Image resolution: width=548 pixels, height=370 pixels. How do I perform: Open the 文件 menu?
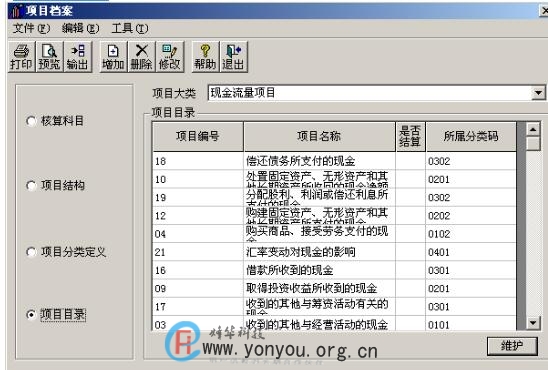click(x=31, y=28)
